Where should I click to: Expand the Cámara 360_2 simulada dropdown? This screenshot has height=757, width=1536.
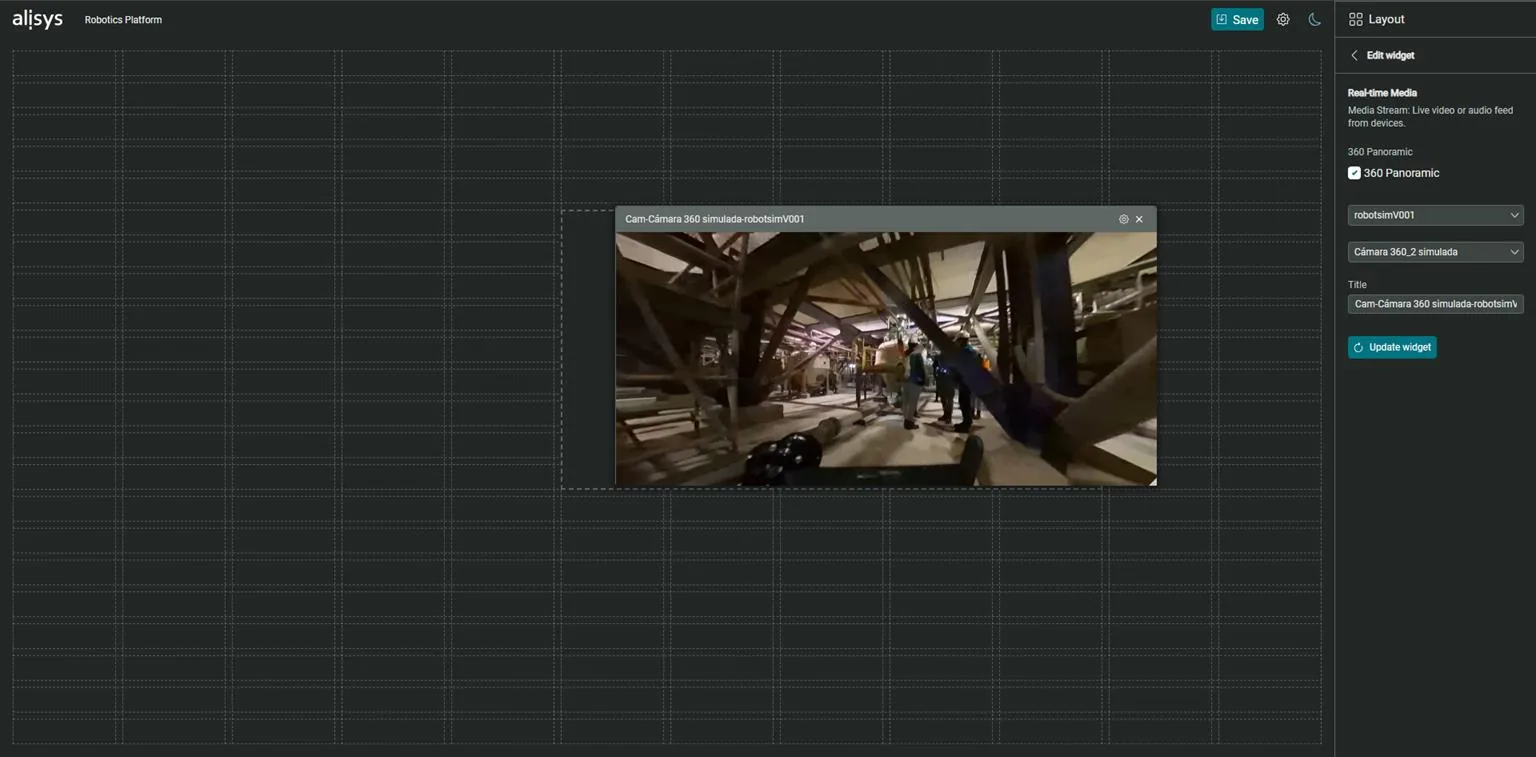1435,252
